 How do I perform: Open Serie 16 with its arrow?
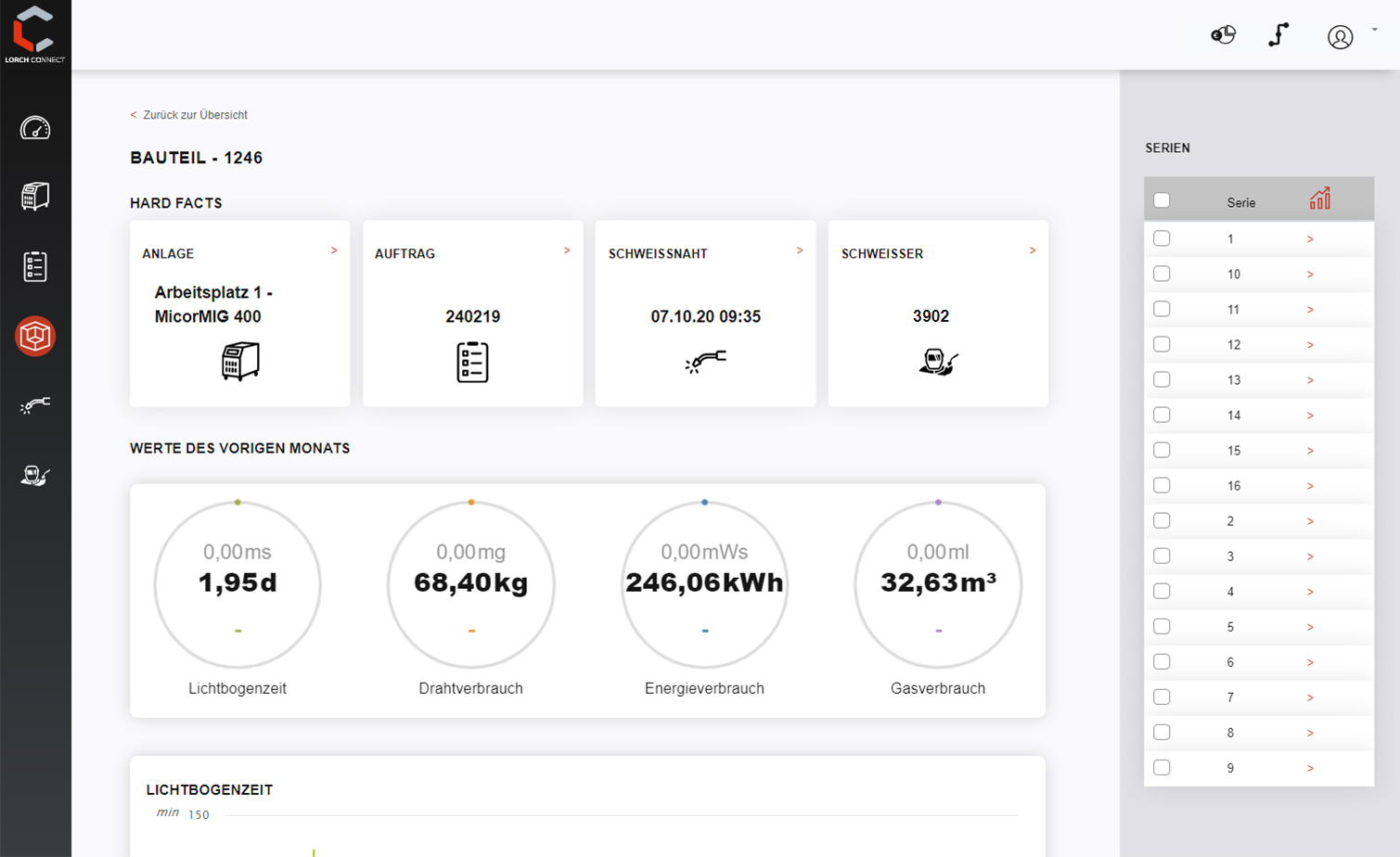tap(1310, 486)
